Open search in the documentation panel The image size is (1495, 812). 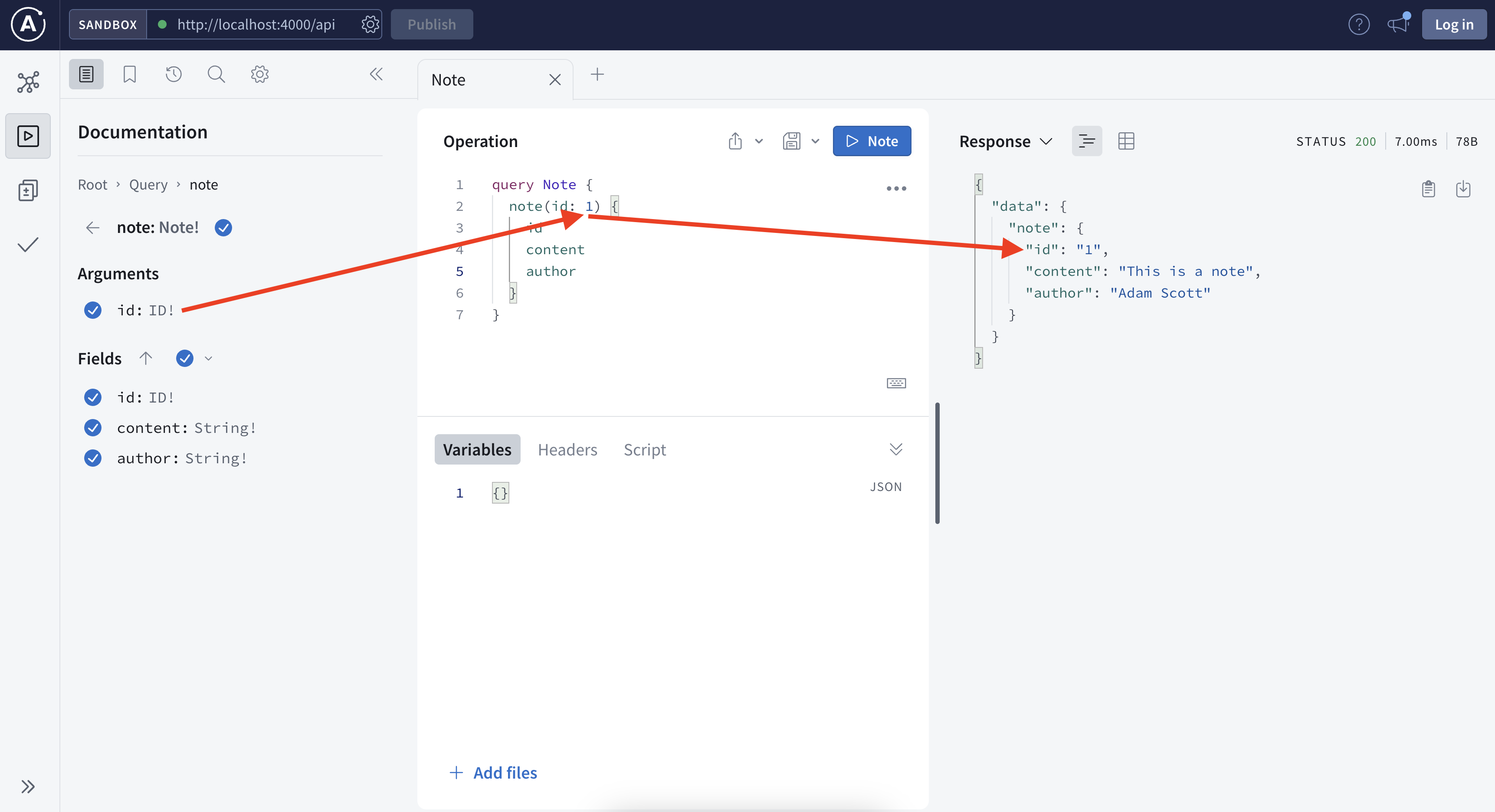tap(216, 74)
